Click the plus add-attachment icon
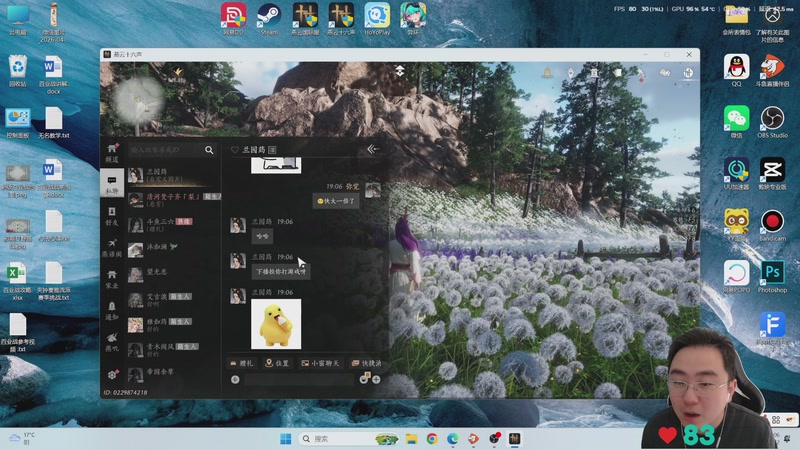The width and height of the screenshot is (800, 450). [x=377, y=380]
